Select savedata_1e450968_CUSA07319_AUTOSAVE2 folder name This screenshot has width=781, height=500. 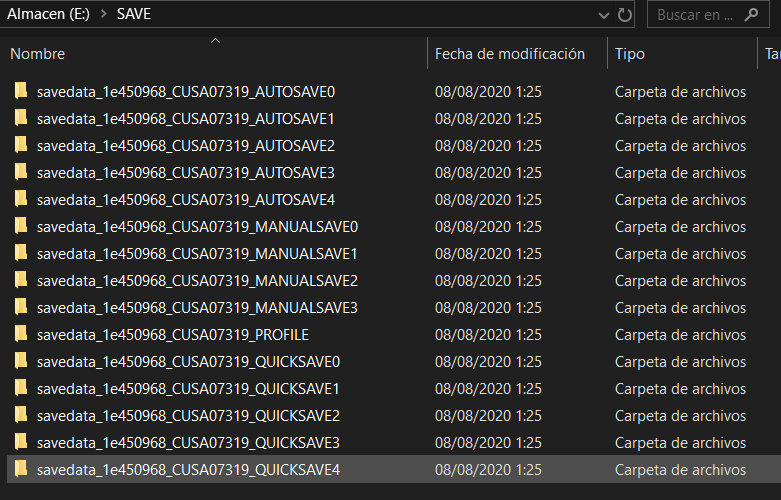click(x=186, y=145)
